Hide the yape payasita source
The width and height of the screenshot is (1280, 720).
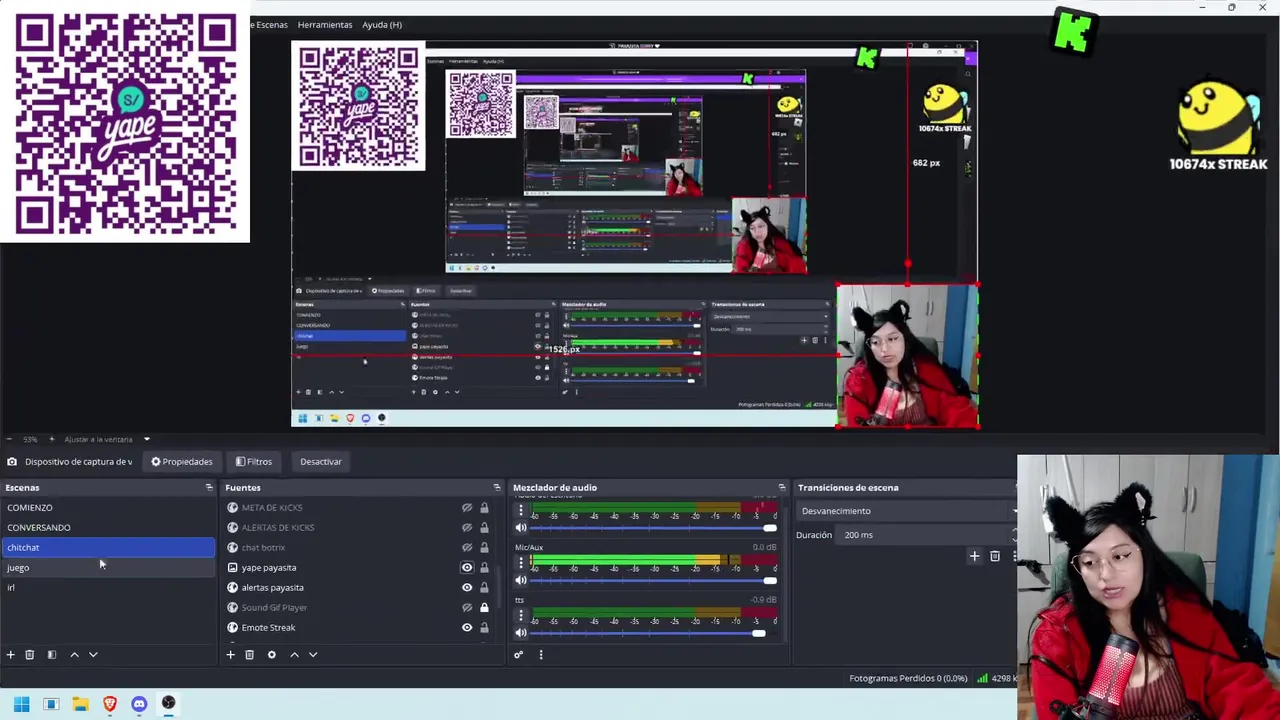pyautogui.click(x=467, y=568)
